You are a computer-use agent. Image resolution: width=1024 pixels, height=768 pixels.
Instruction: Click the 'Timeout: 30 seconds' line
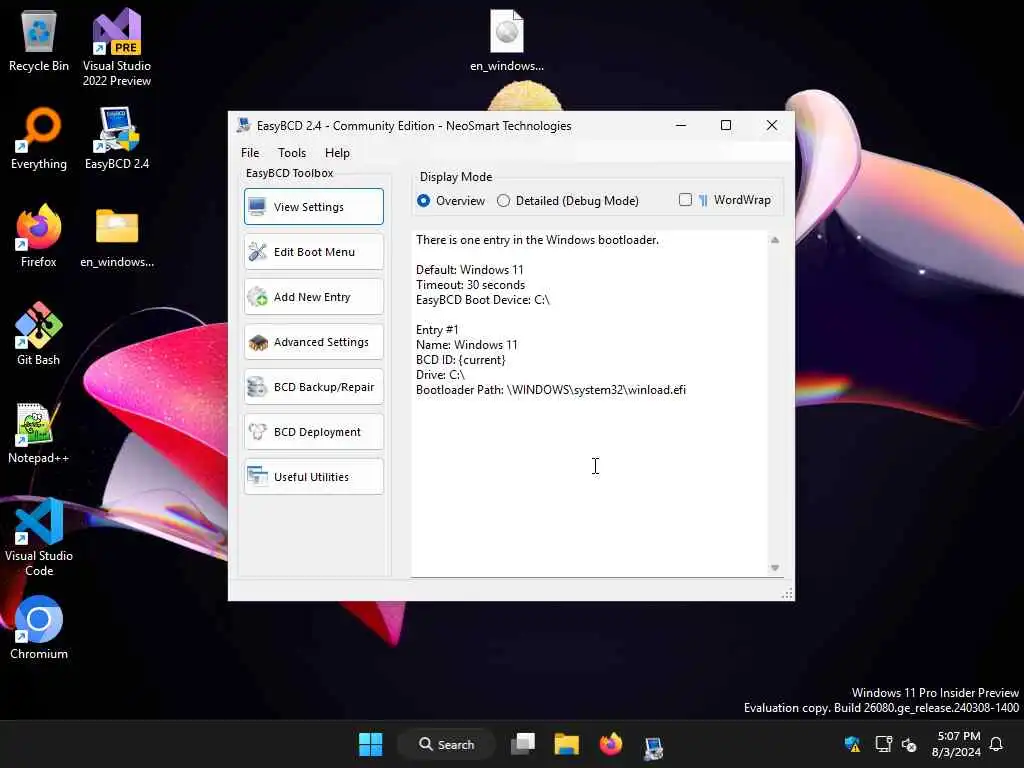[x=470, y=285]
